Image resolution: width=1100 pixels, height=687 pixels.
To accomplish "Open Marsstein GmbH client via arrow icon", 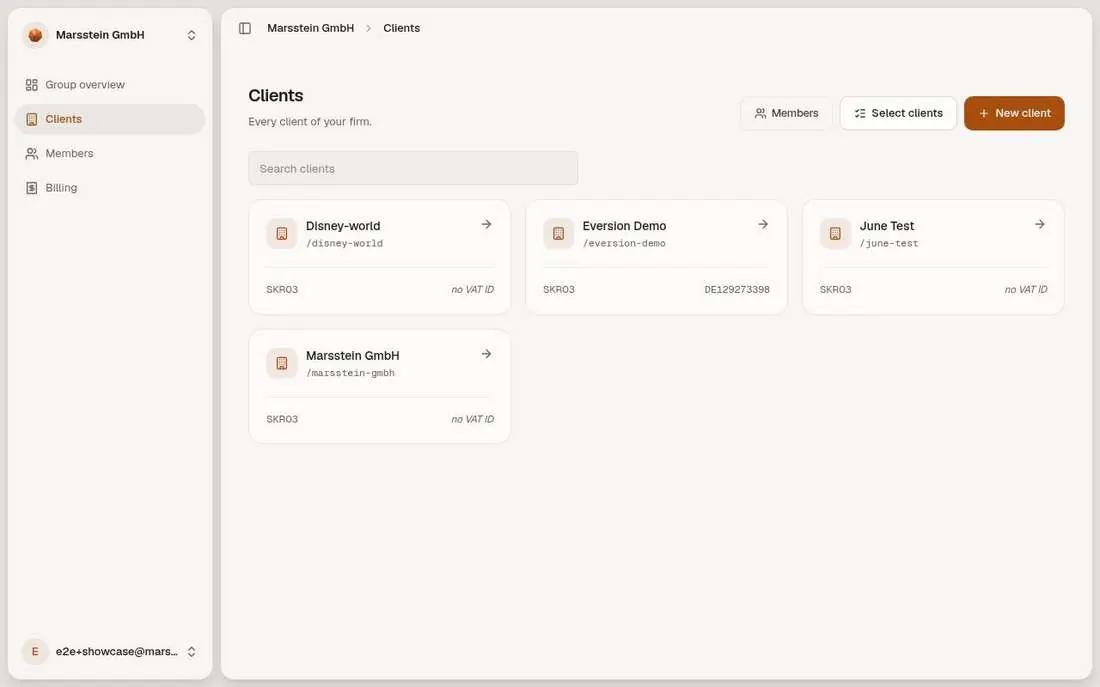I will click(486, 354).
